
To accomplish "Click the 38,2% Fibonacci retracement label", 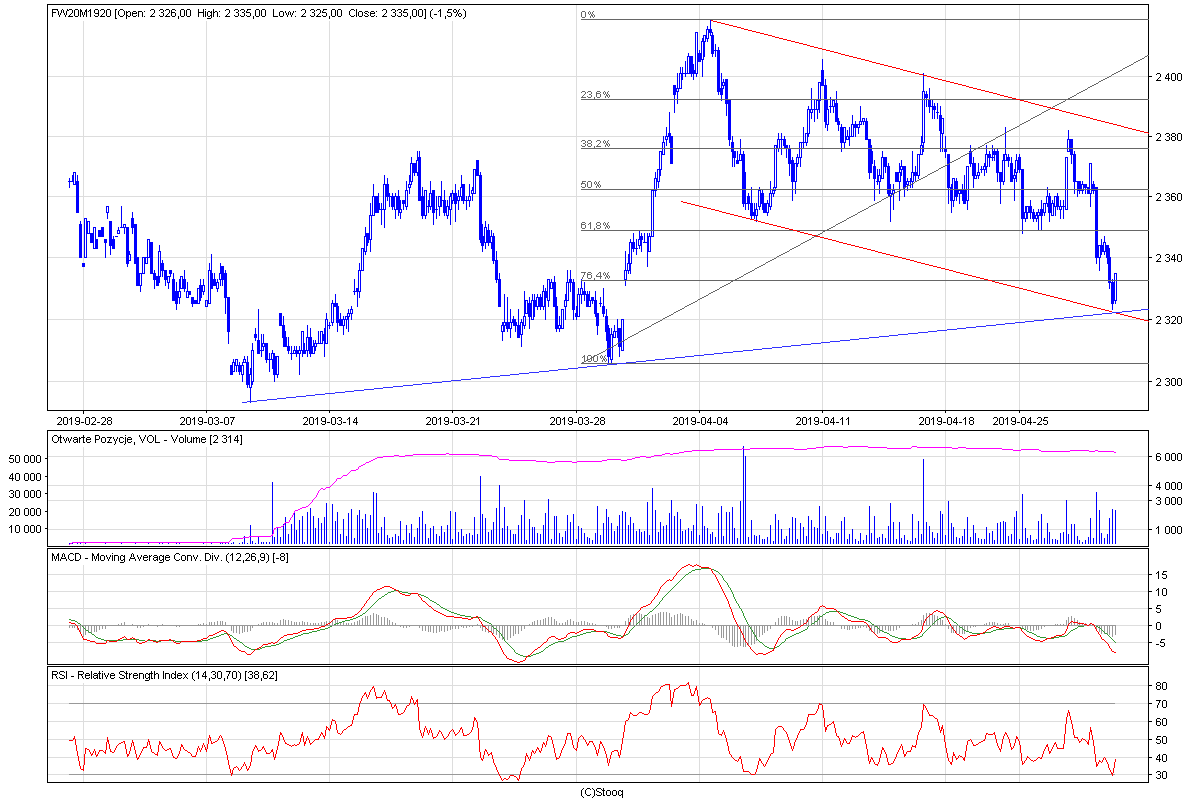I will (x=595, y=144).
